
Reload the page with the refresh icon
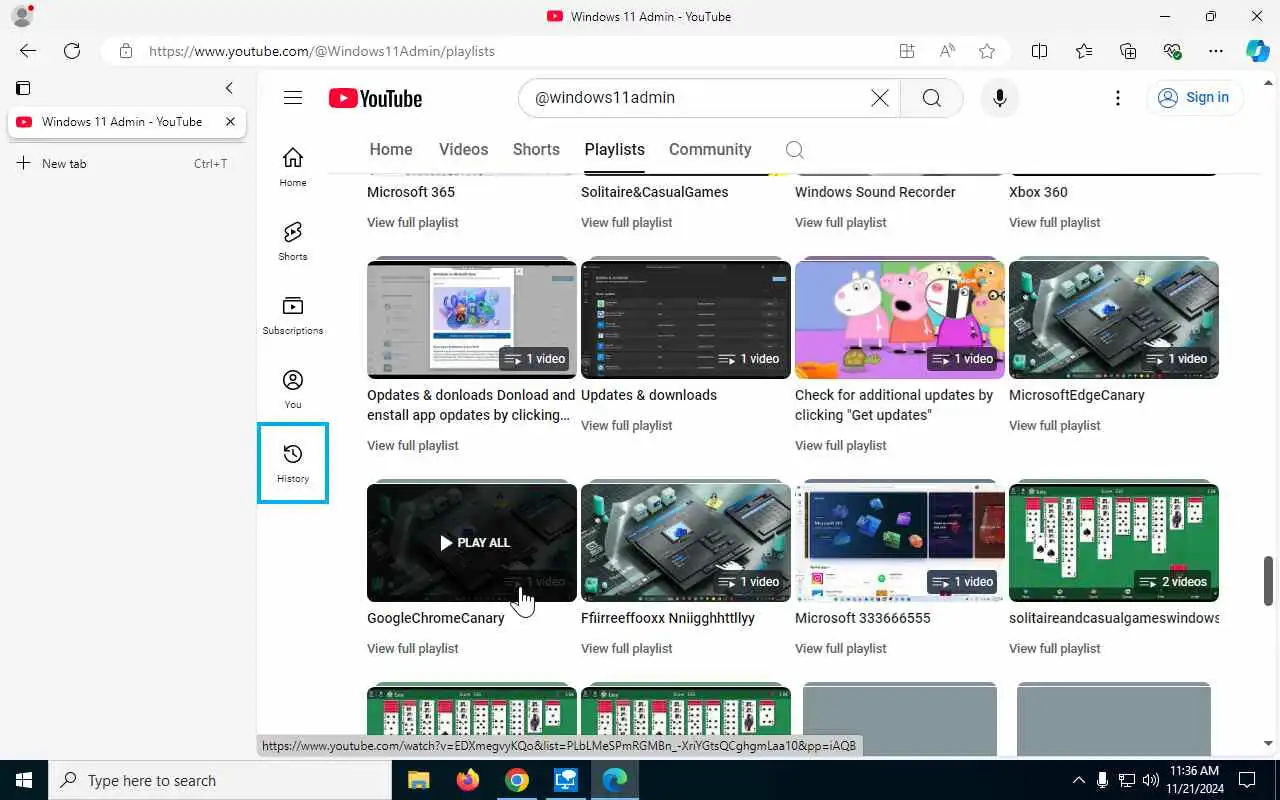[72, 51]
